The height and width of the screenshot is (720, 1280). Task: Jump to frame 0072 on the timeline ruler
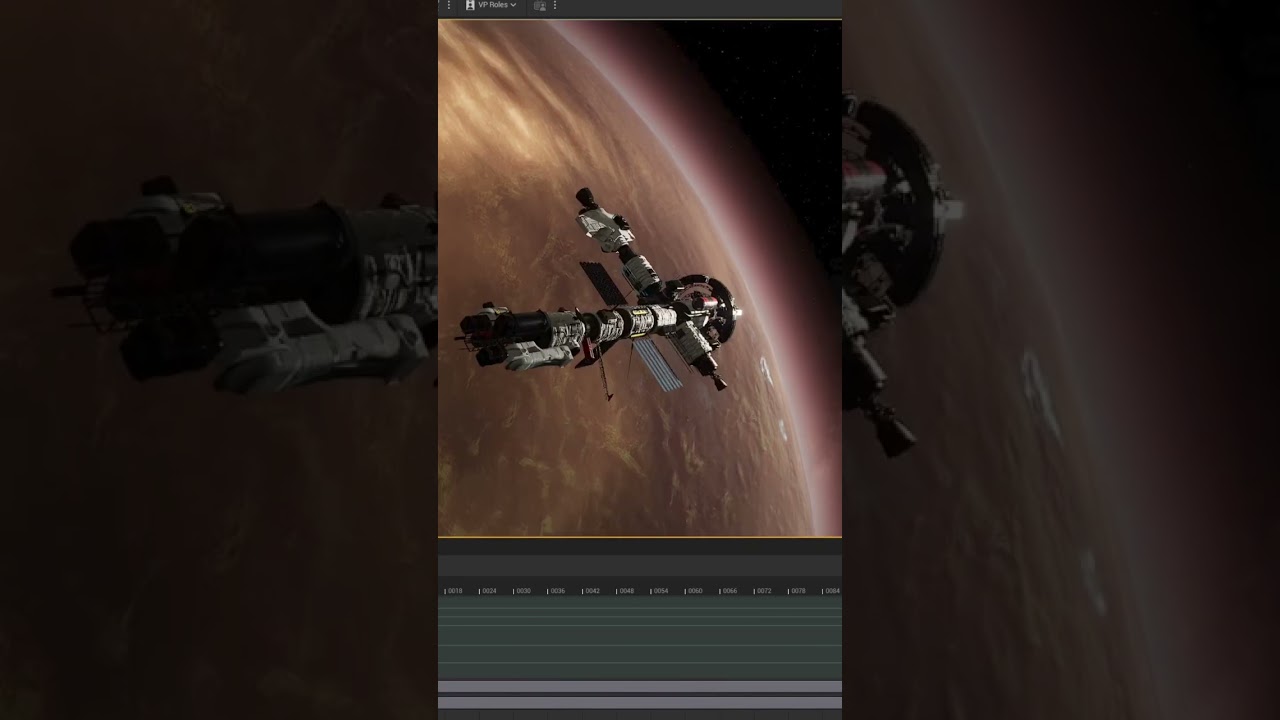tap(764, 591)
